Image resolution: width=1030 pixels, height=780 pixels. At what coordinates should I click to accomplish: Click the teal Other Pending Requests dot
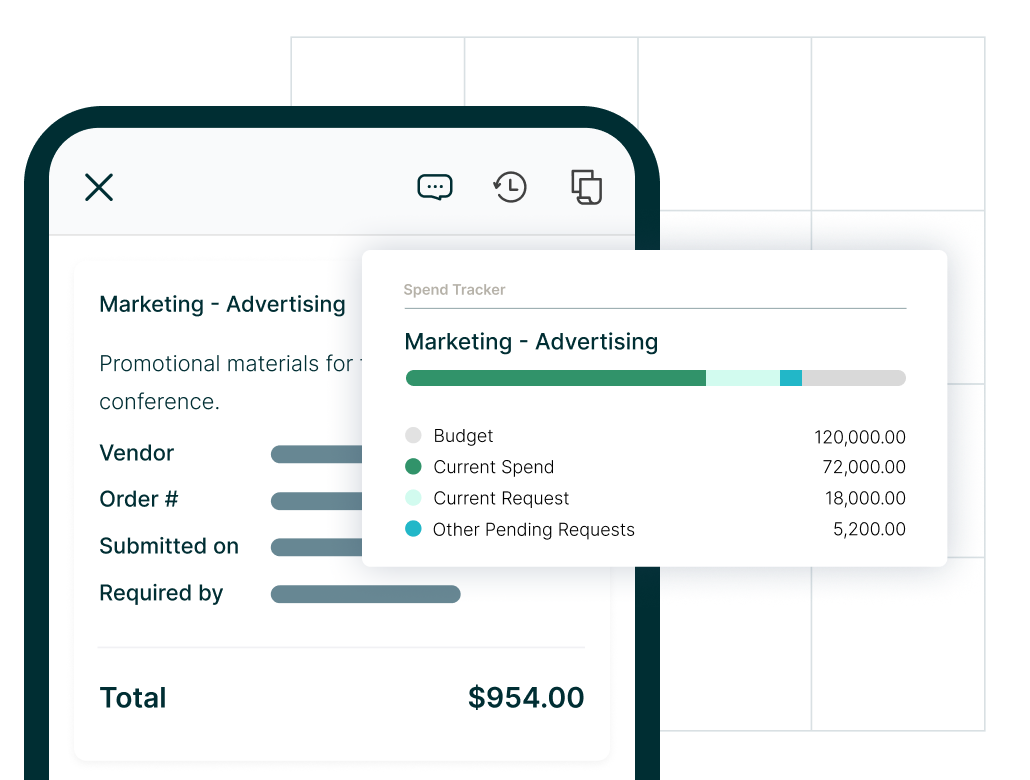[413, 528]
